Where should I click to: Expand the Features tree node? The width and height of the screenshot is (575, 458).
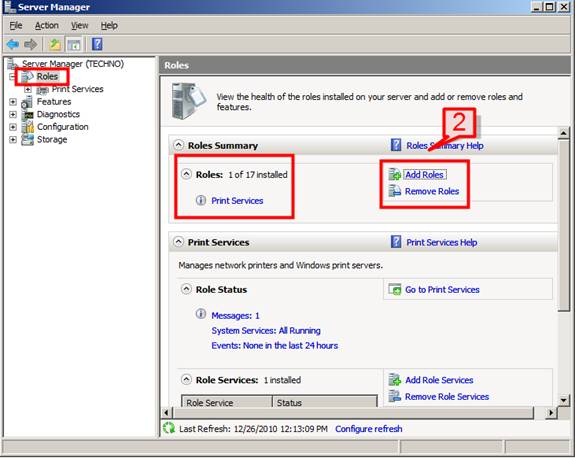click(13, 102)
